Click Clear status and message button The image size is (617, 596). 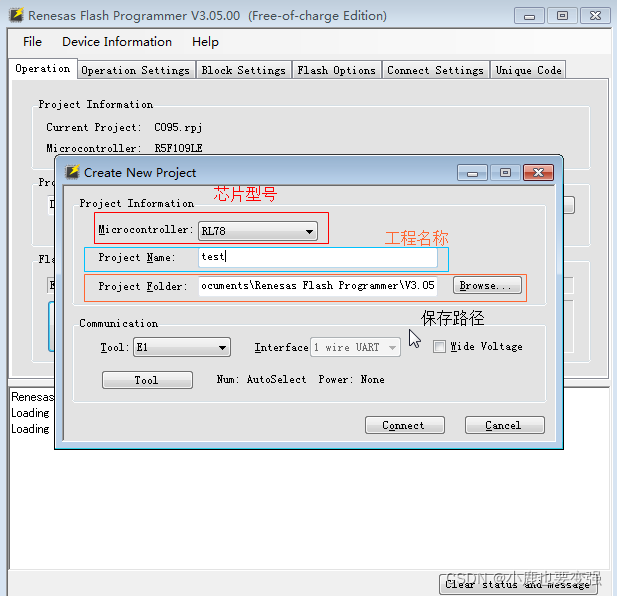[x=518, y=585]
